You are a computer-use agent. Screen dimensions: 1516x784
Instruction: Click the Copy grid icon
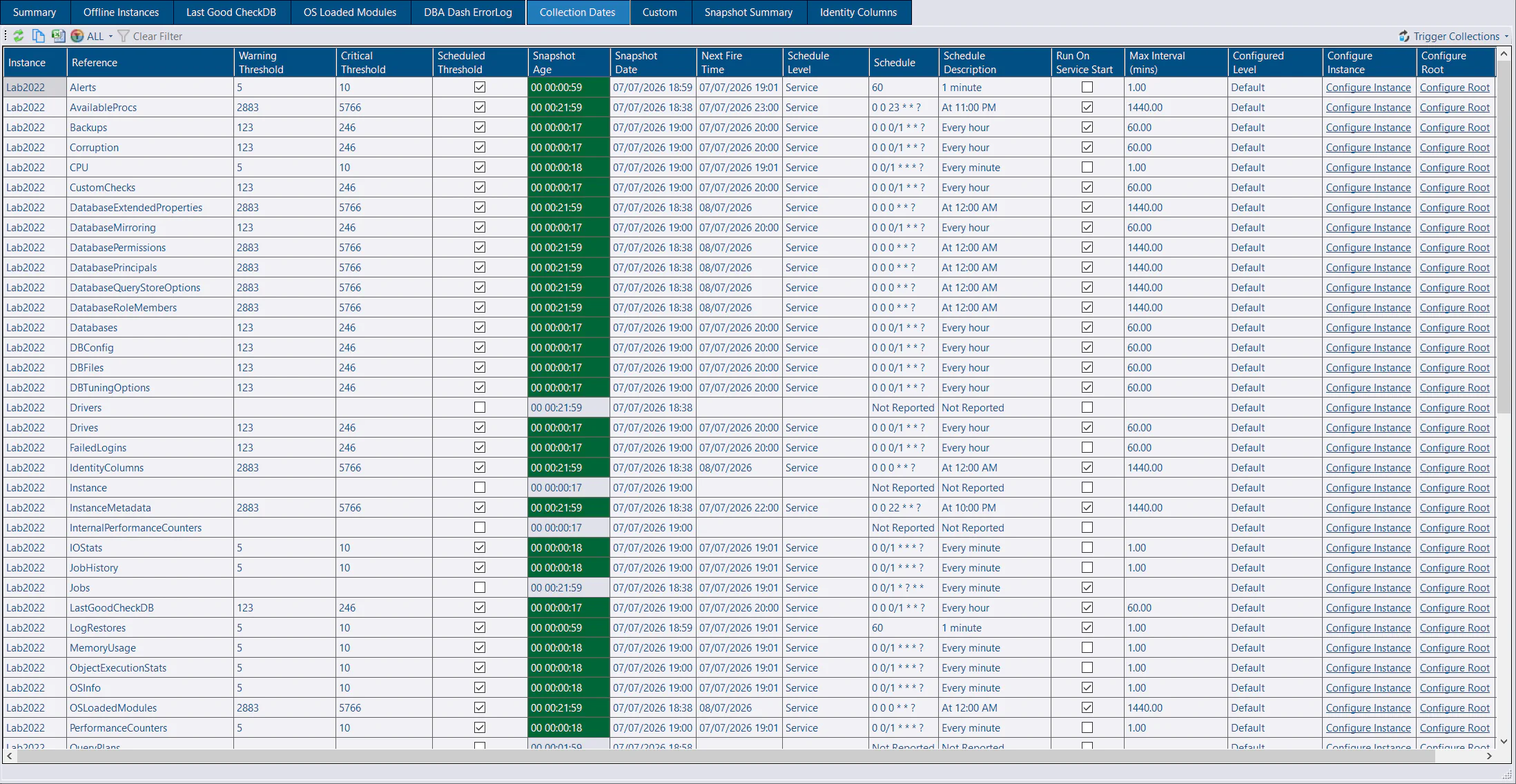pyautogui.click(x=39, y=36)
